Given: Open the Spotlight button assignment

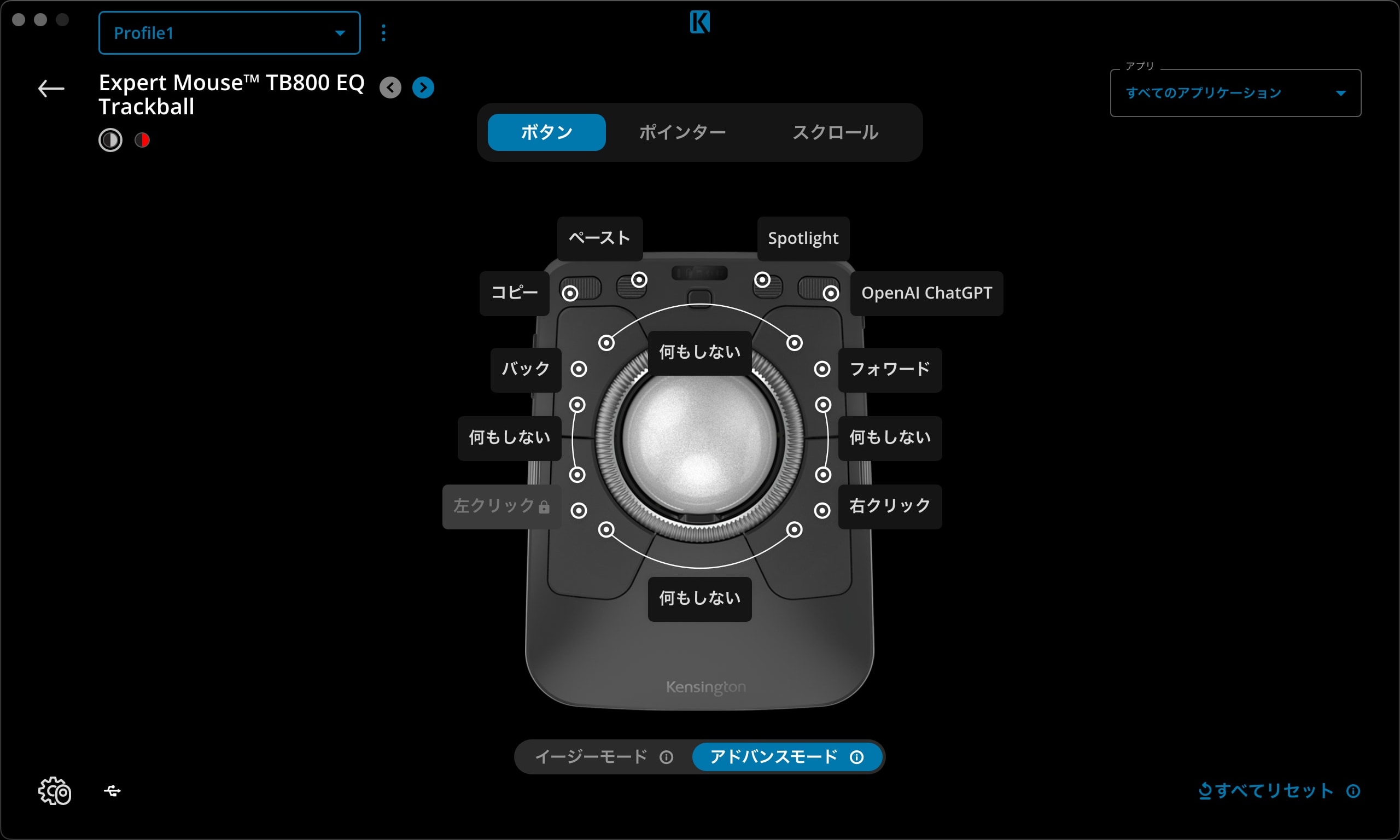Looking at the screenshot, I should [803, 238].
